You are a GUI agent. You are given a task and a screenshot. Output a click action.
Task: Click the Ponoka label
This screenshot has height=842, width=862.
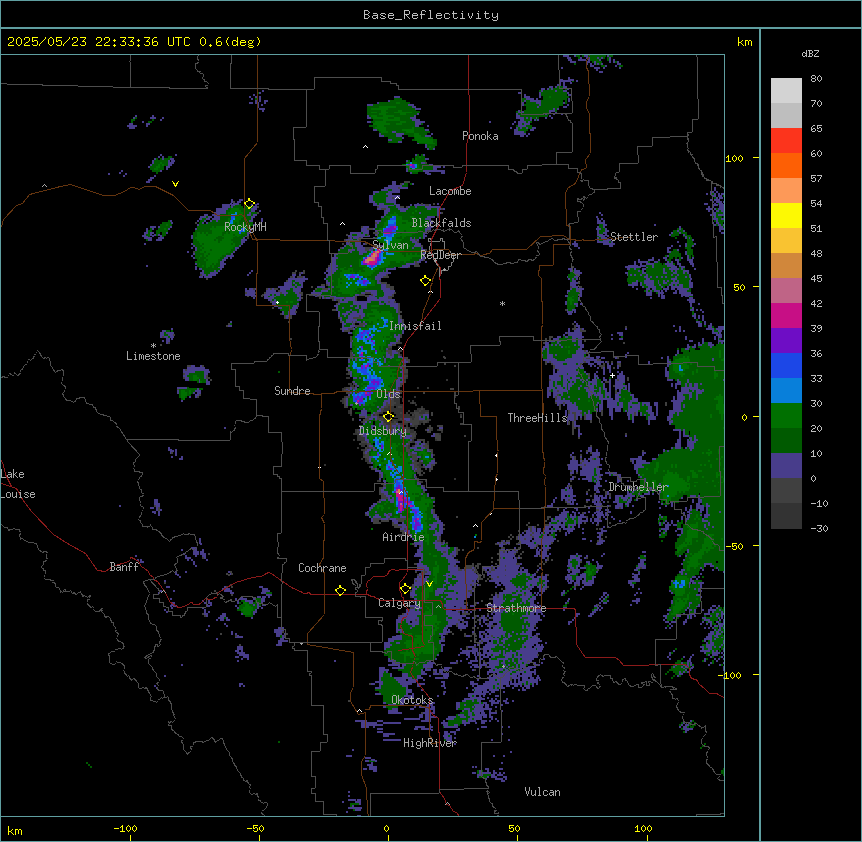[x=480, y=136]
